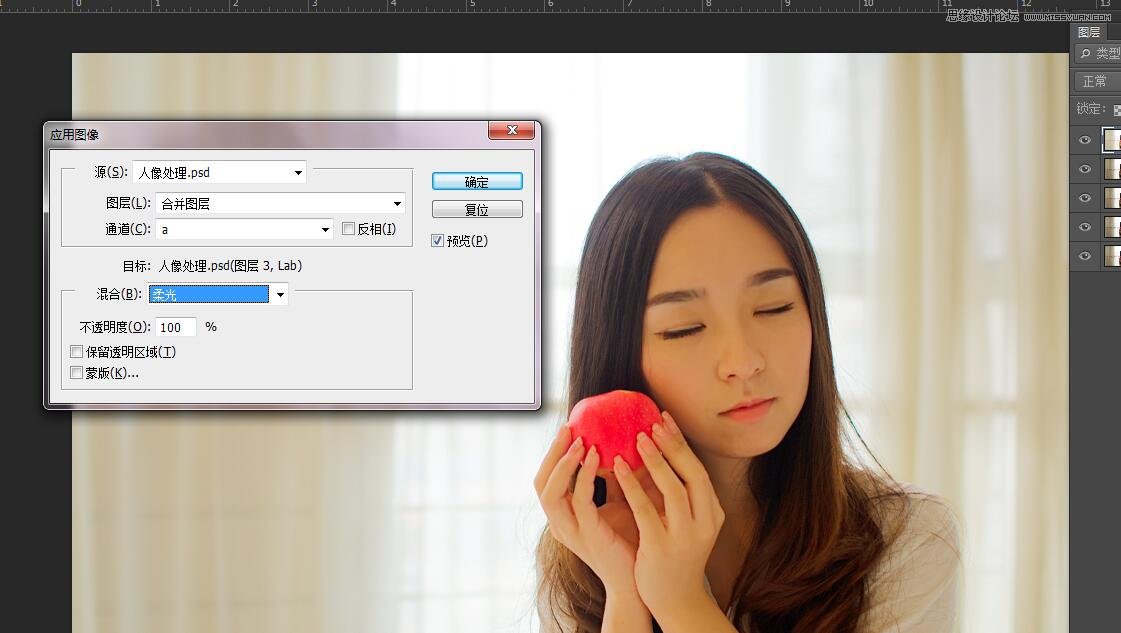Open the 正常 layer blend mode dropdown
The height and width of the screenshot is (633, 1121).
(x=1097, y=81)
